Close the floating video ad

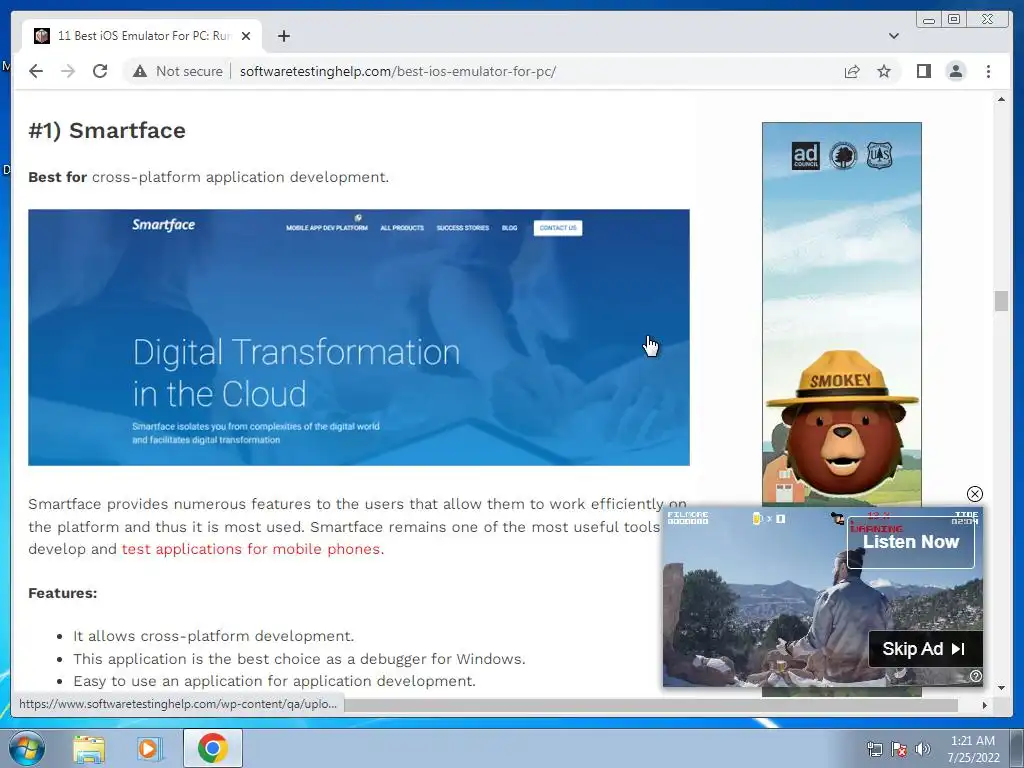[x=974, y=494]
